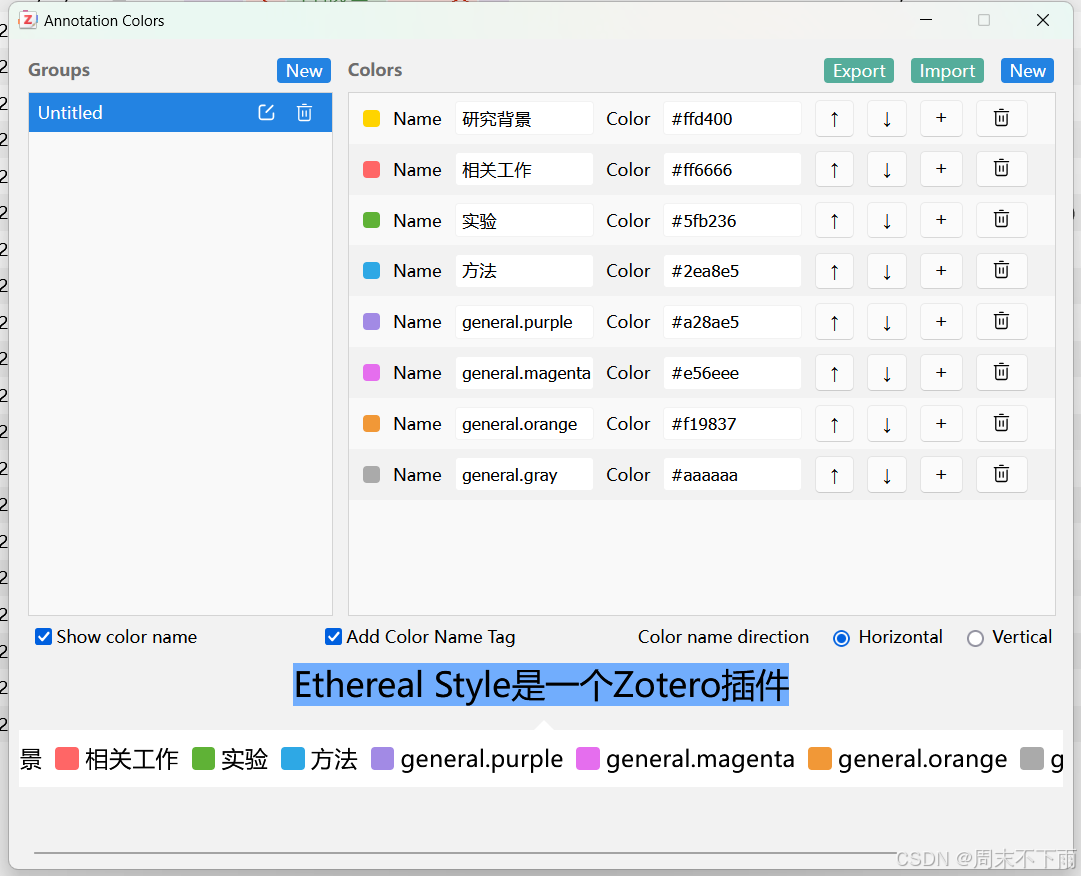Delete the 方法 color row
This screenshot has height=876, width=1081.
pyautogui.click(x=1002, y=271)
